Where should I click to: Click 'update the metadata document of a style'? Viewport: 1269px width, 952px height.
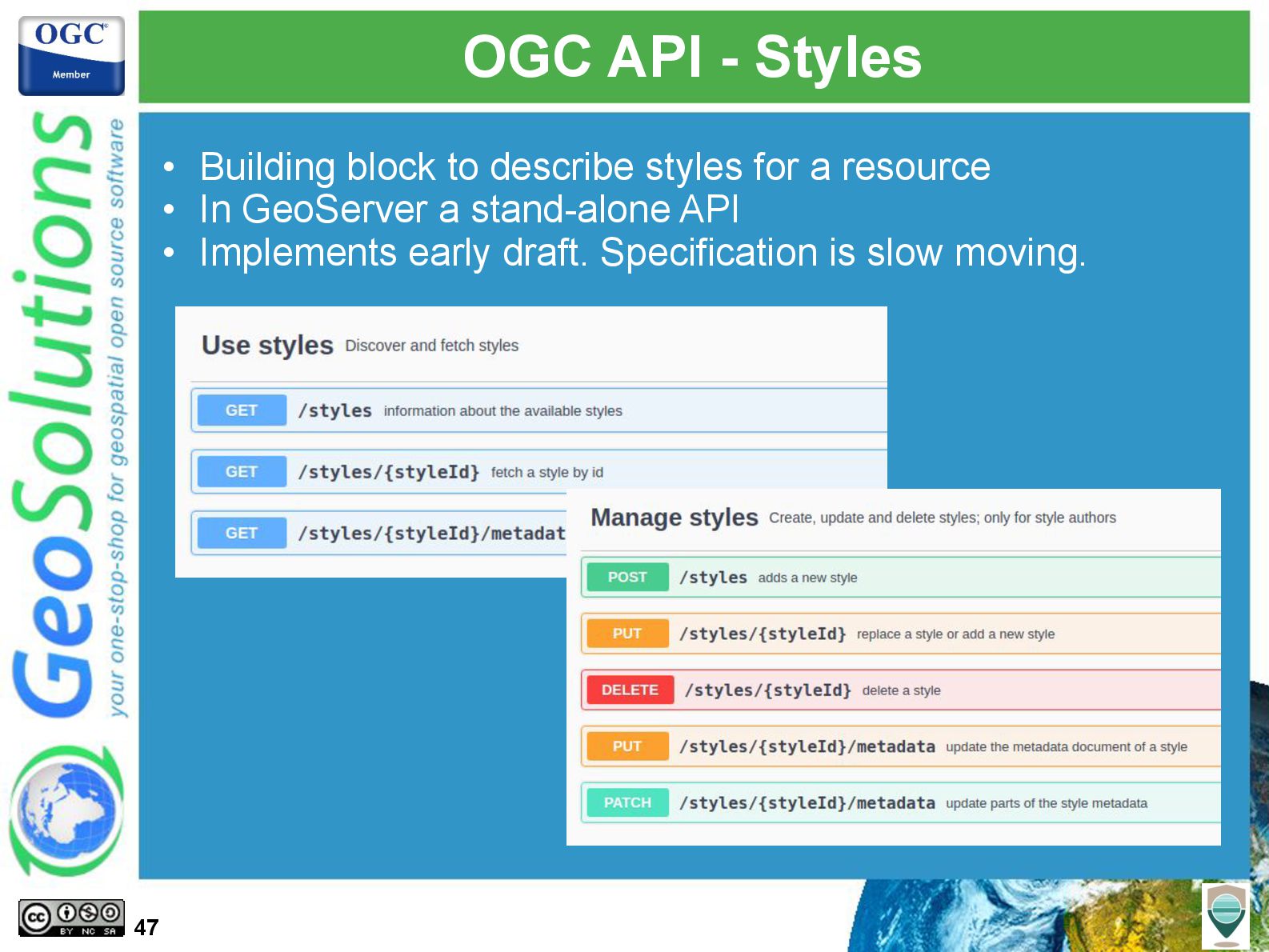point(1067,747)
